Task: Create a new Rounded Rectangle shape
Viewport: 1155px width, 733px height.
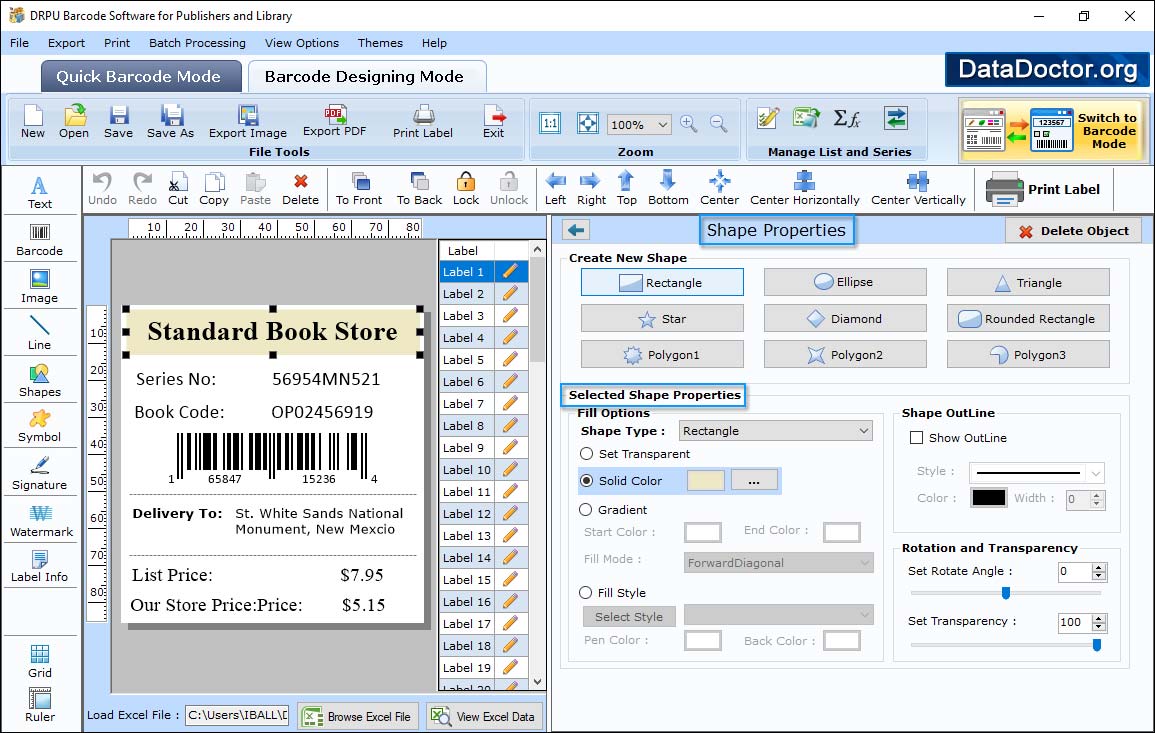Action: click(1028, 319)
